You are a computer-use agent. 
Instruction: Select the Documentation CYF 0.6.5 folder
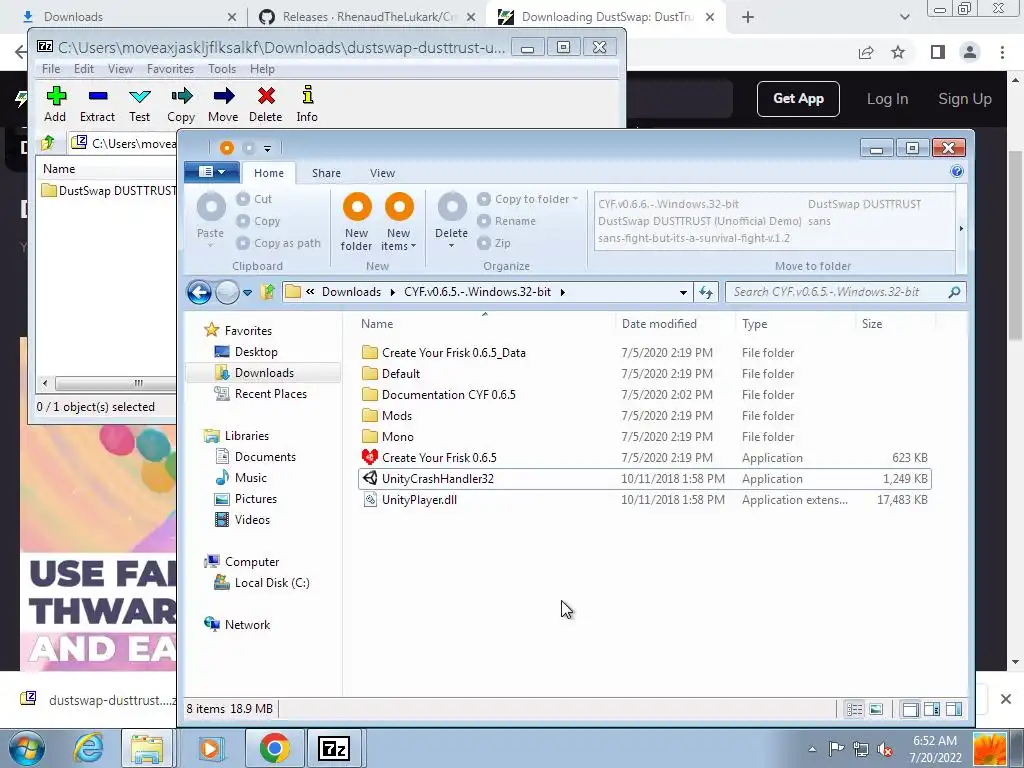[x=645, y=395]
